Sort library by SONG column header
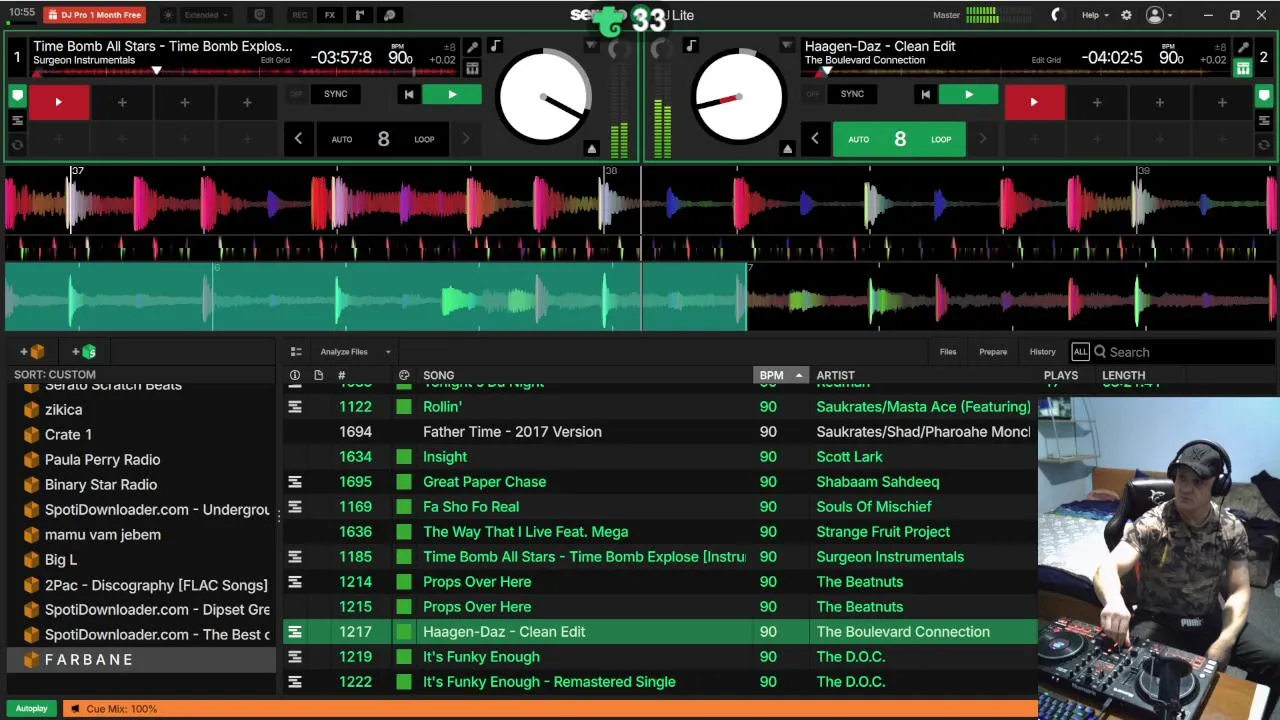This screenshot has width=1280, height=720. pyautogui.click(x=438, y=375)
